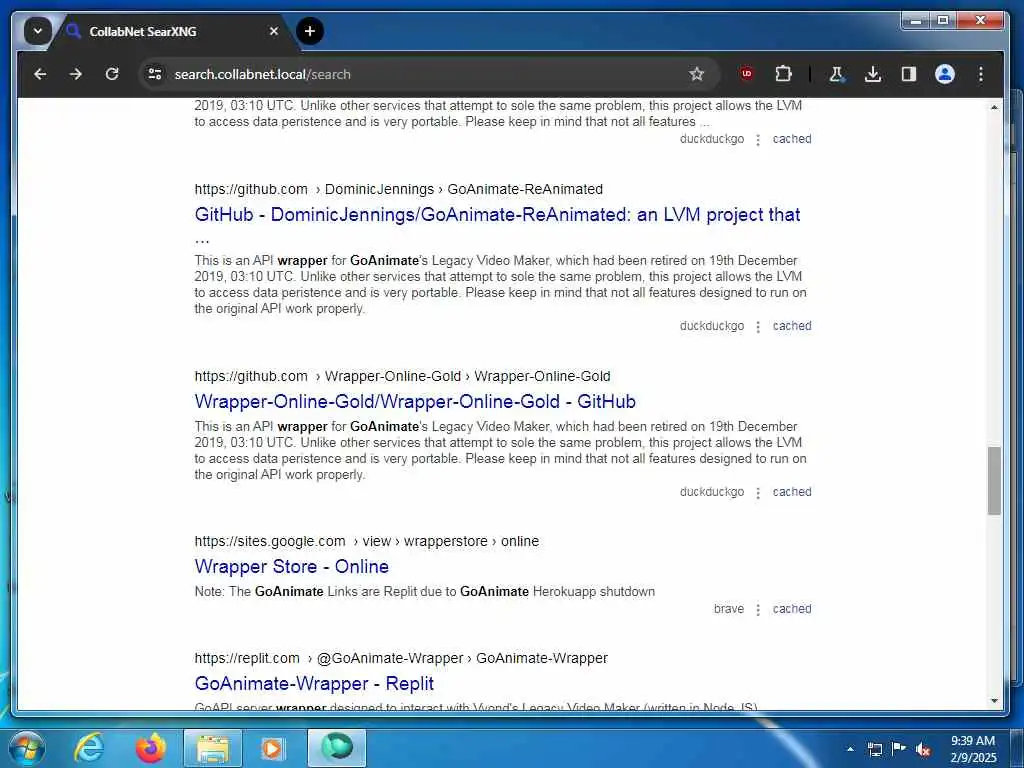Open cached link for Wrapper-Online-Gold result
The width and height of the screenshot is (1024, 768).
click(792, 492)
